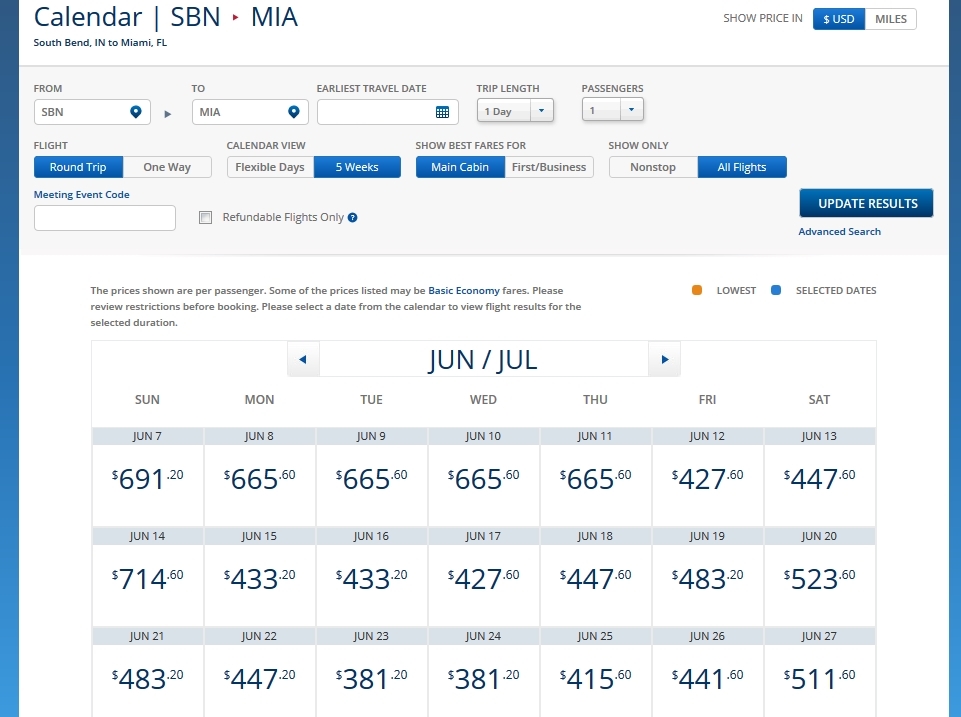Click the Meeting Event Code input field

(x=105, y=218)
